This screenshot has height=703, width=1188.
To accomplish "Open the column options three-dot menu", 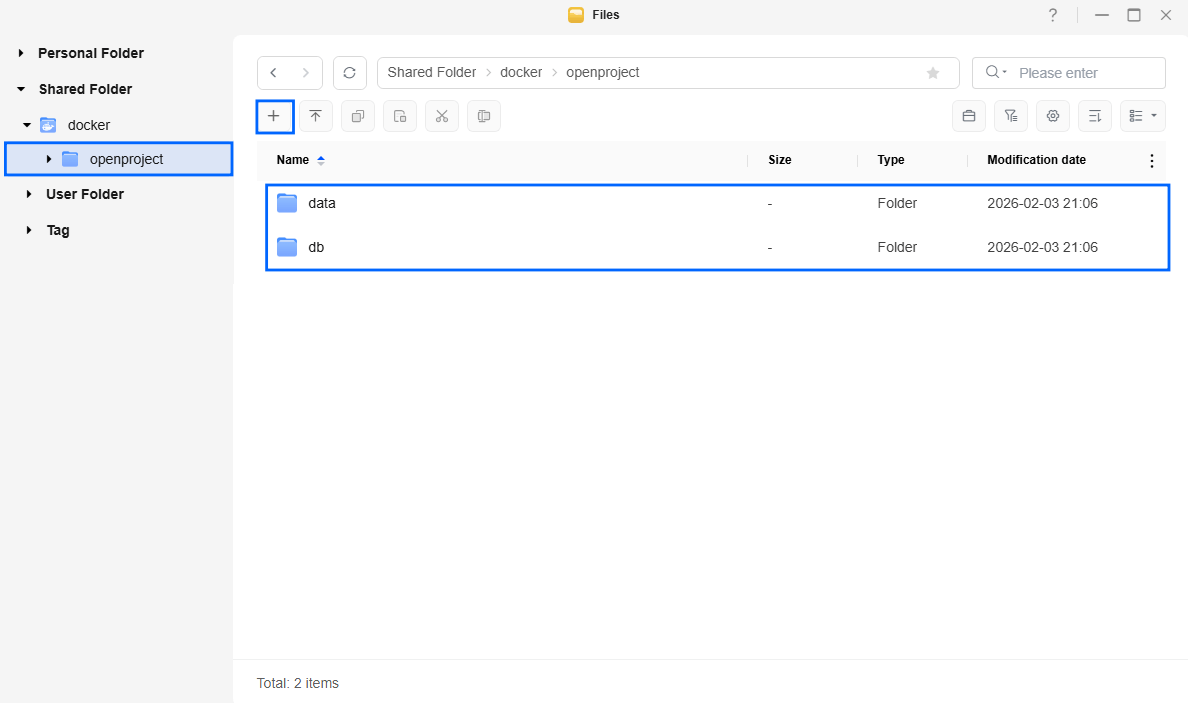I will (1151, 161).
